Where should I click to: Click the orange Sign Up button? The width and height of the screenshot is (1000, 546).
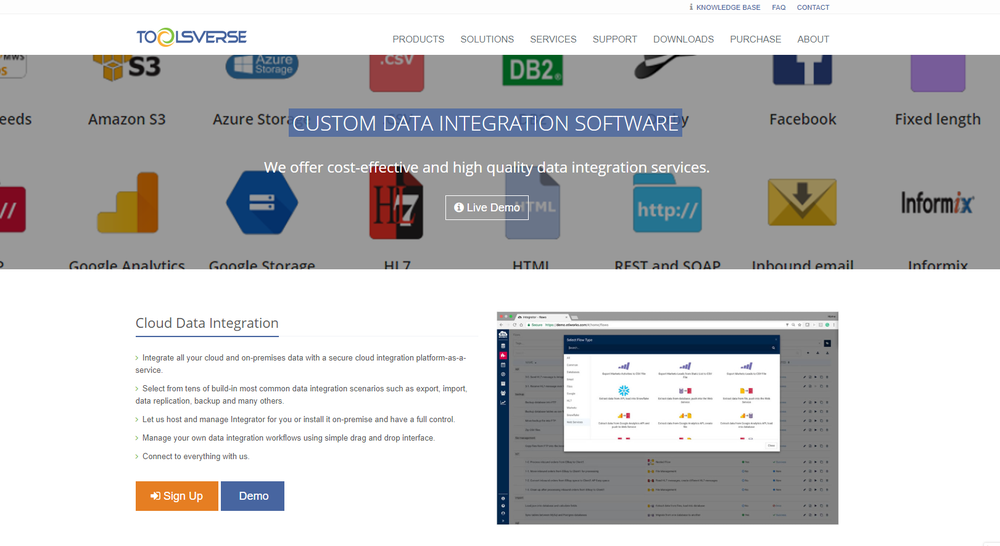[x=177, y=496]
